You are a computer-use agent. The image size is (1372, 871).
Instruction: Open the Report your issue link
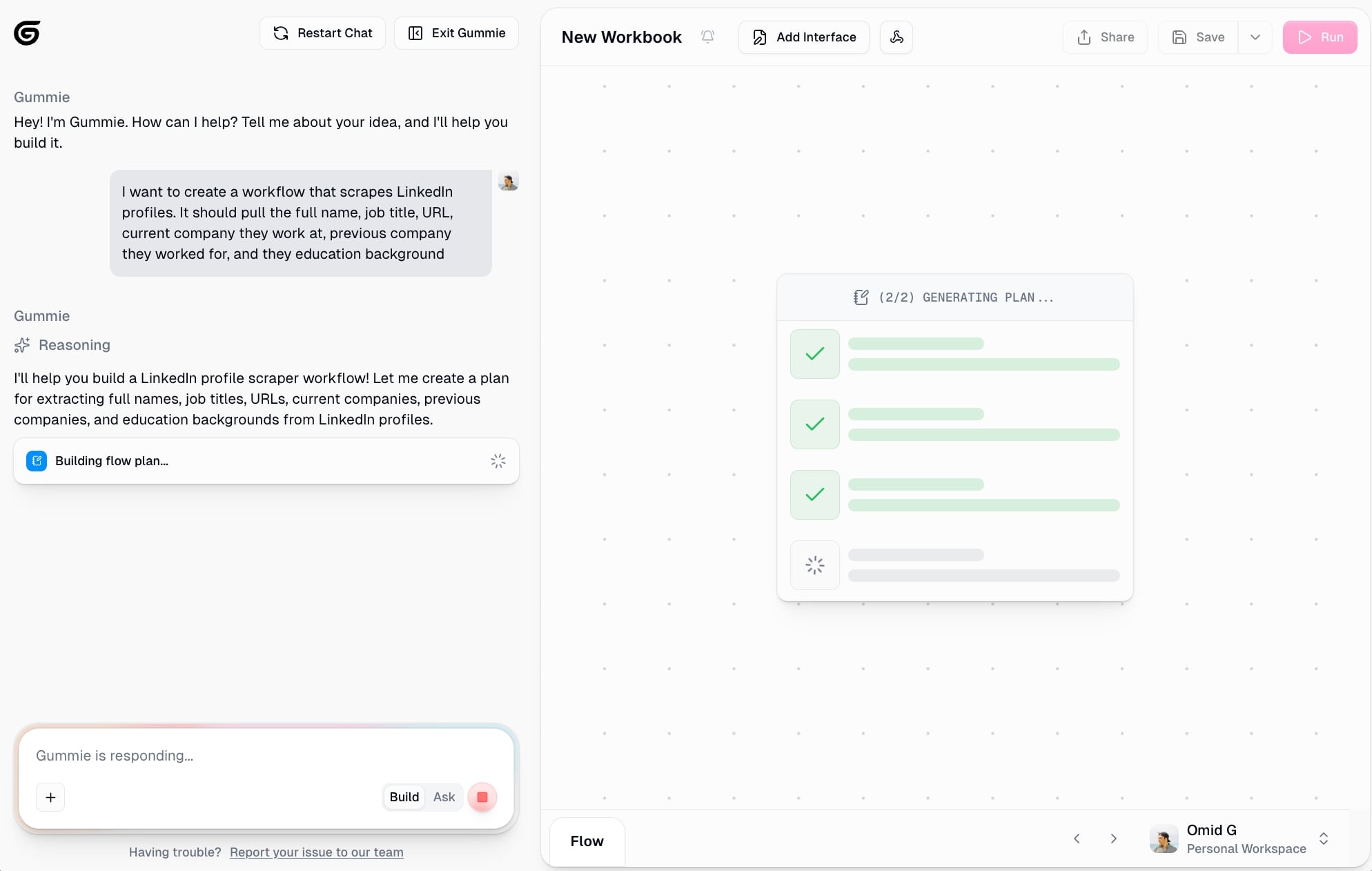coord(316,852)
